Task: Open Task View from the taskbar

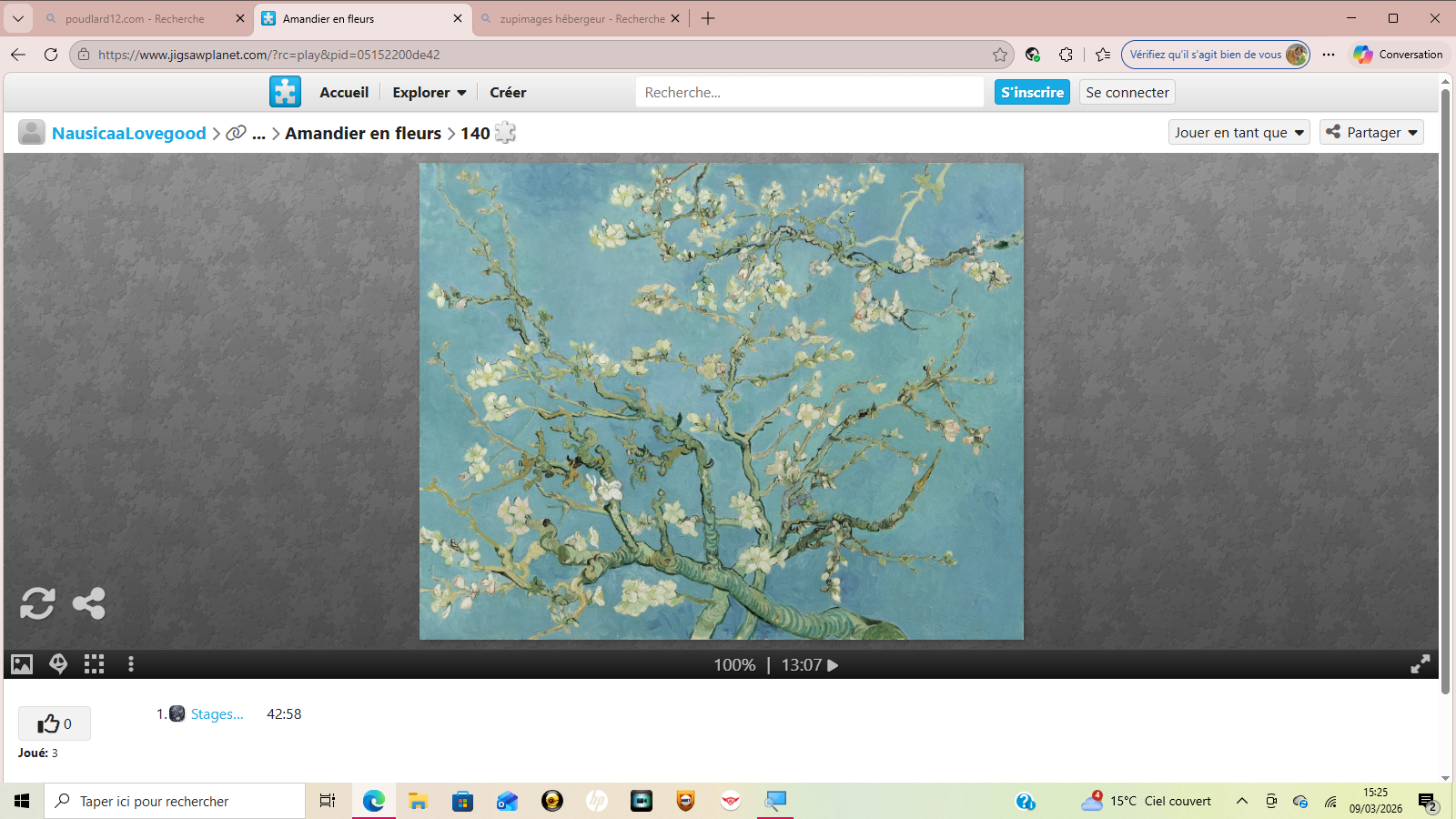Action: click(x=328, y=801)
